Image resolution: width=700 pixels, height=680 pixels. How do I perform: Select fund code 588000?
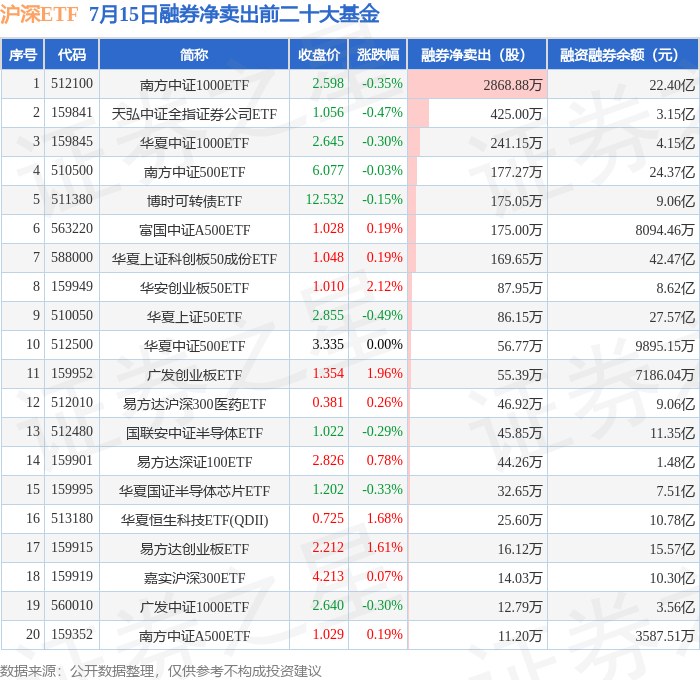72,258
